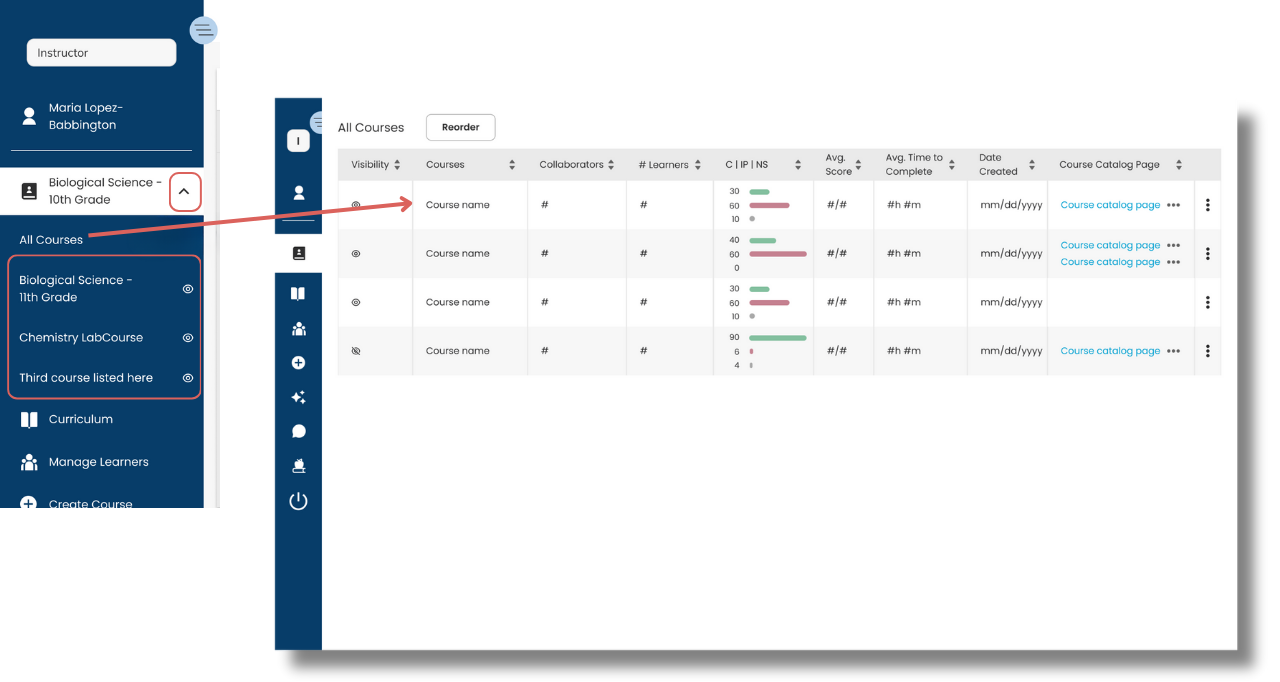Viewport: 1280px width, 682px height.
Task: Open Third course listed here in sidebar
Action: [x=86, y=378]
